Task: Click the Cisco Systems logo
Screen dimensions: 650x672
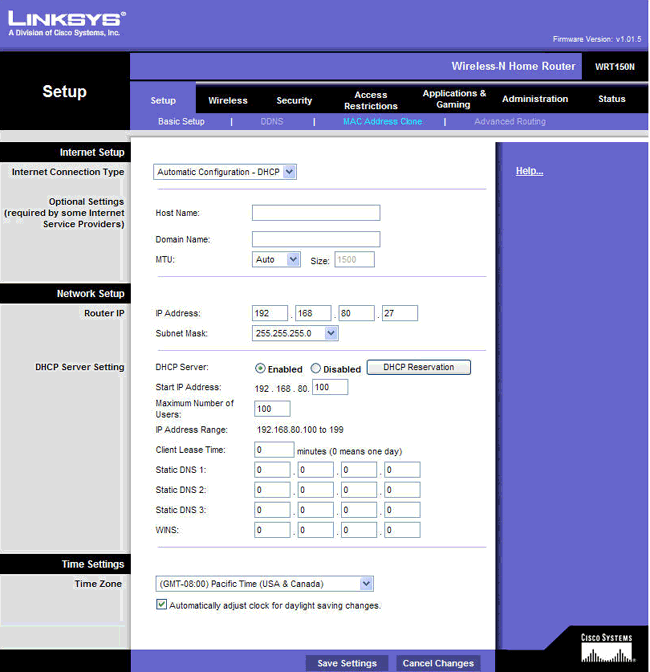Action: (x=606, y=648)
